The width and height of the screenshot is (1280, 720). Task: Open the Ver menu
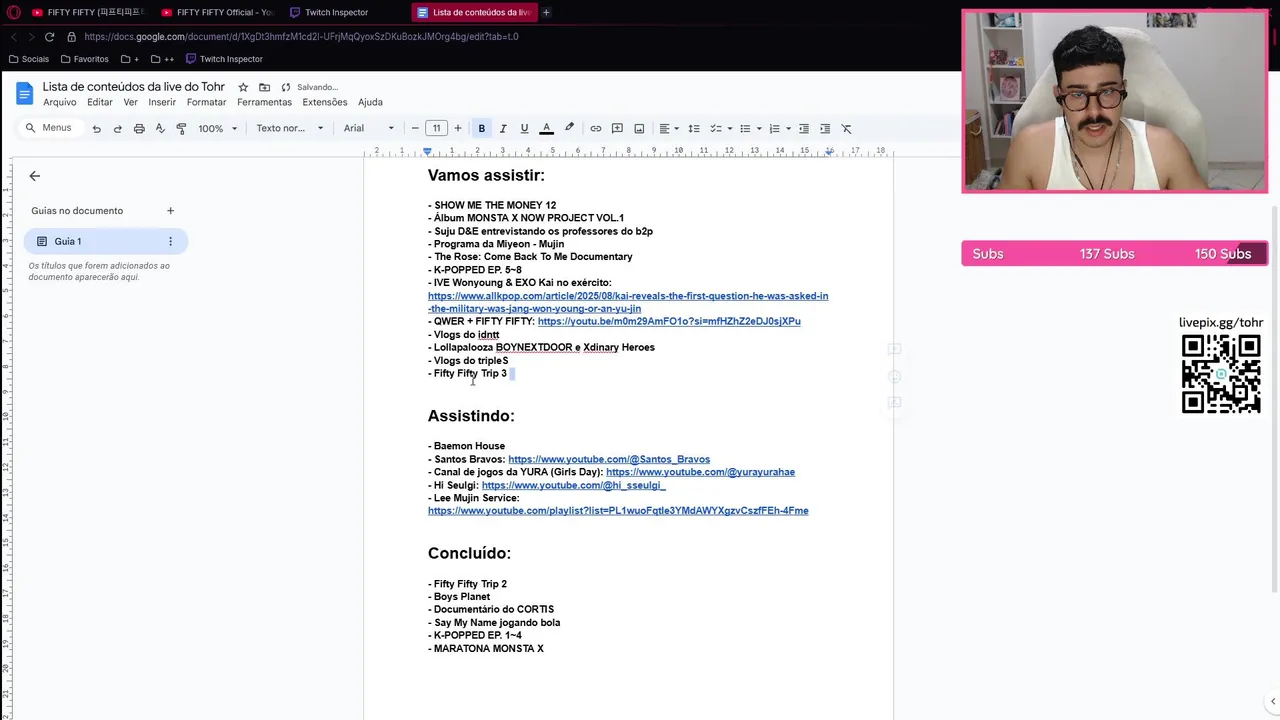click(131, 102)
